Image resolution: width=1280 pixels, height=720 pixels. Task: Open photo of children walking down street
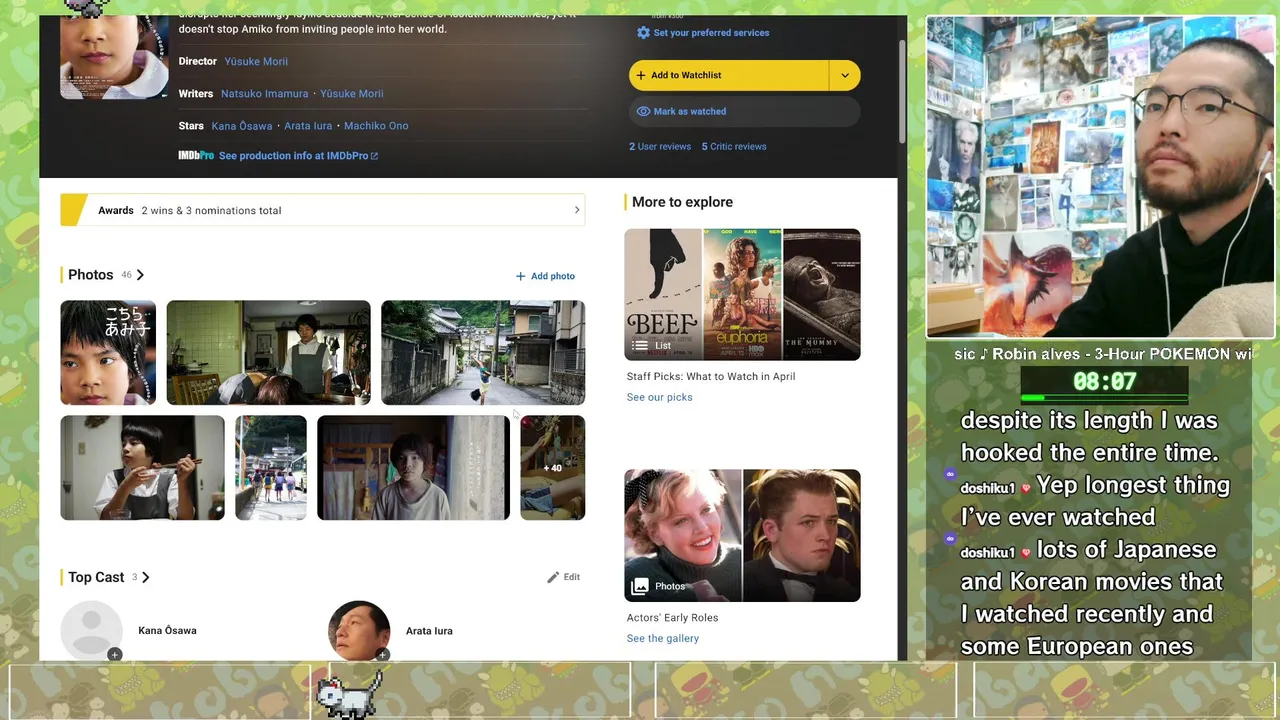coord(271,468)
